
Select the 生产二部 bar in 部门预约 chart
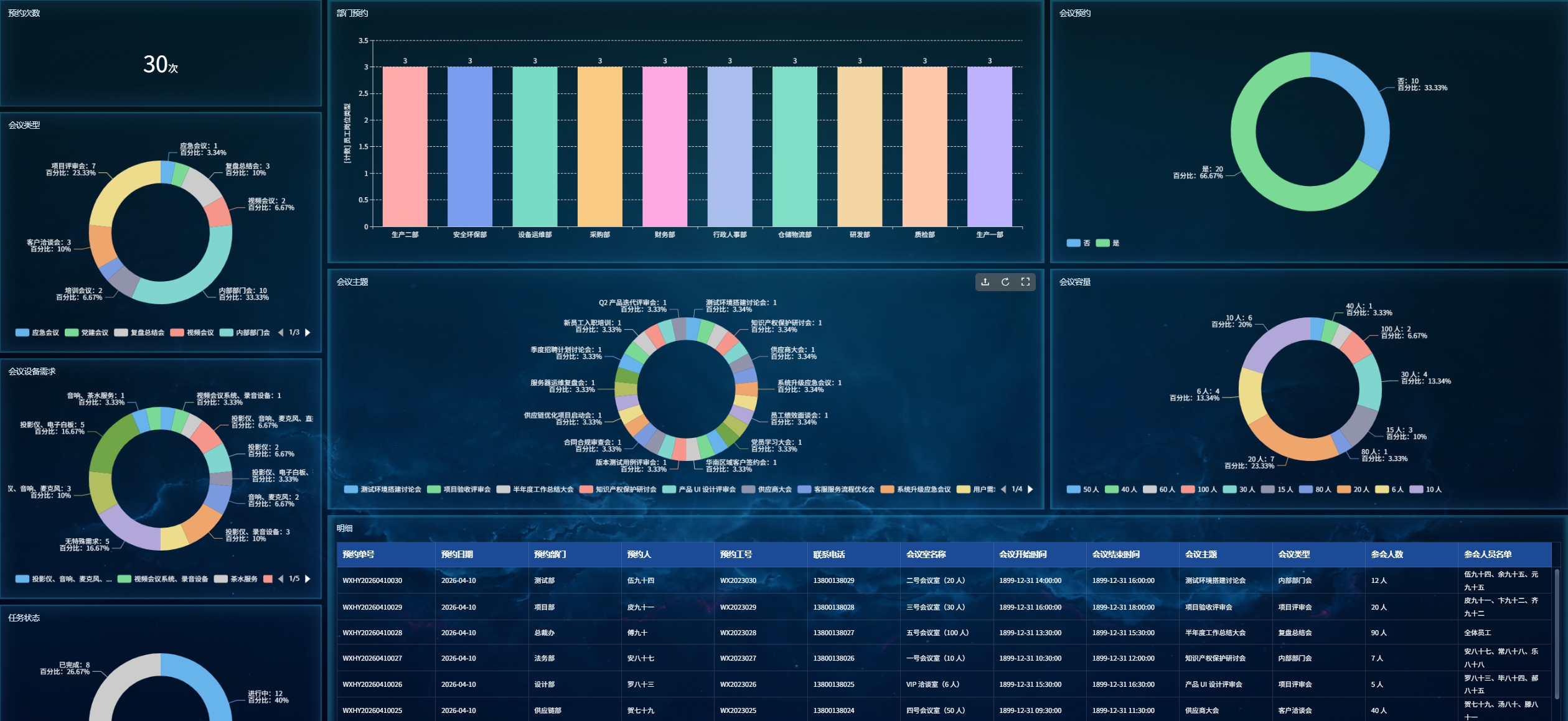(x=405, y=147)
